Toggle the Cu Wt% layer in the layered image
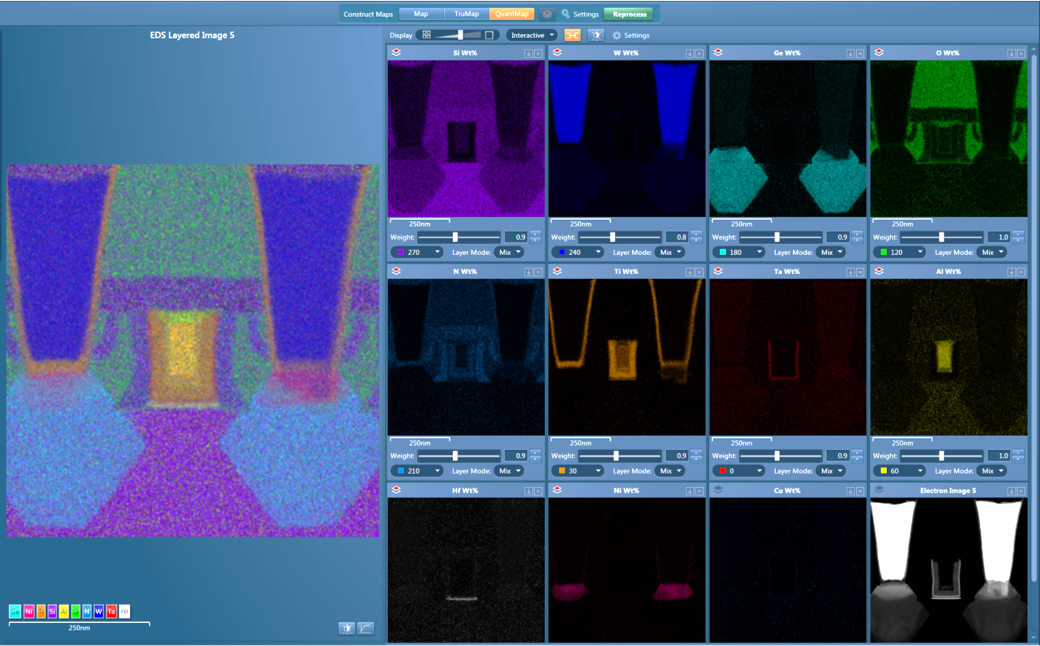This screenshot has height=646, width=1040. 718,491
